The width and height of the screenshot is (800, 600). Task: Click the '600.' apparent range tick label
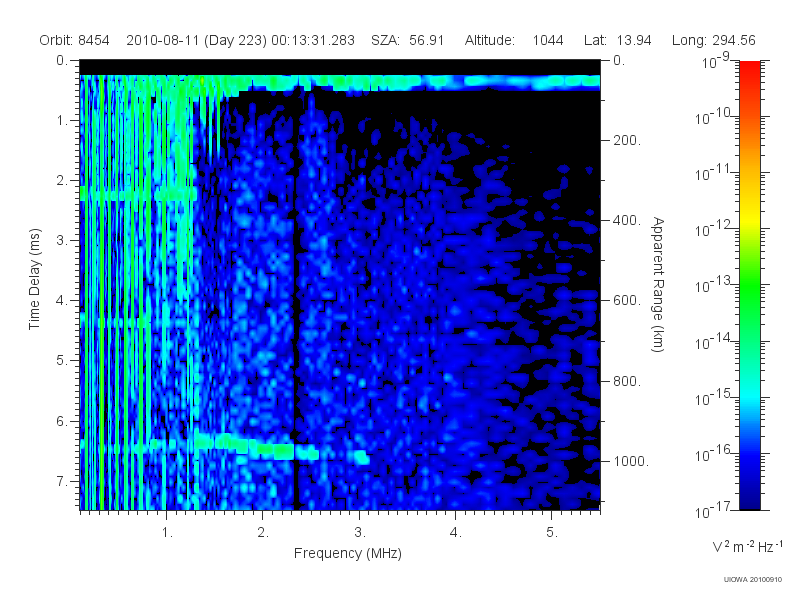click(x=627, y=301)
